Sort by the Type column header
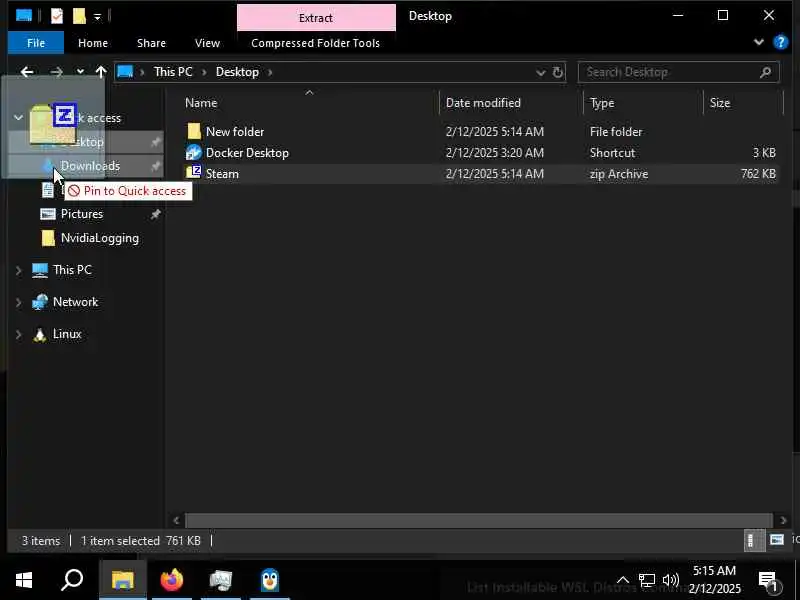The height and width of the screenshot is (600, 800). click(602, 103)
